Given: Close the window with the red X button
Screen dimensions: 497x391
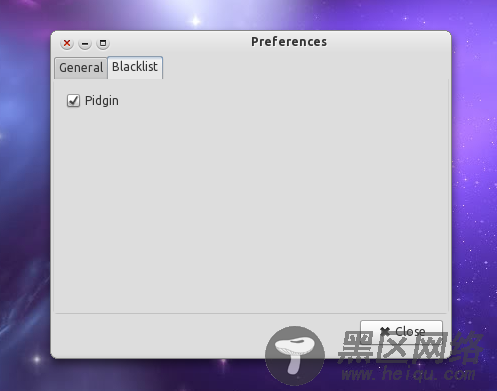Looking at the screenshot, I should pyautogui.click(x=67, y=43).
